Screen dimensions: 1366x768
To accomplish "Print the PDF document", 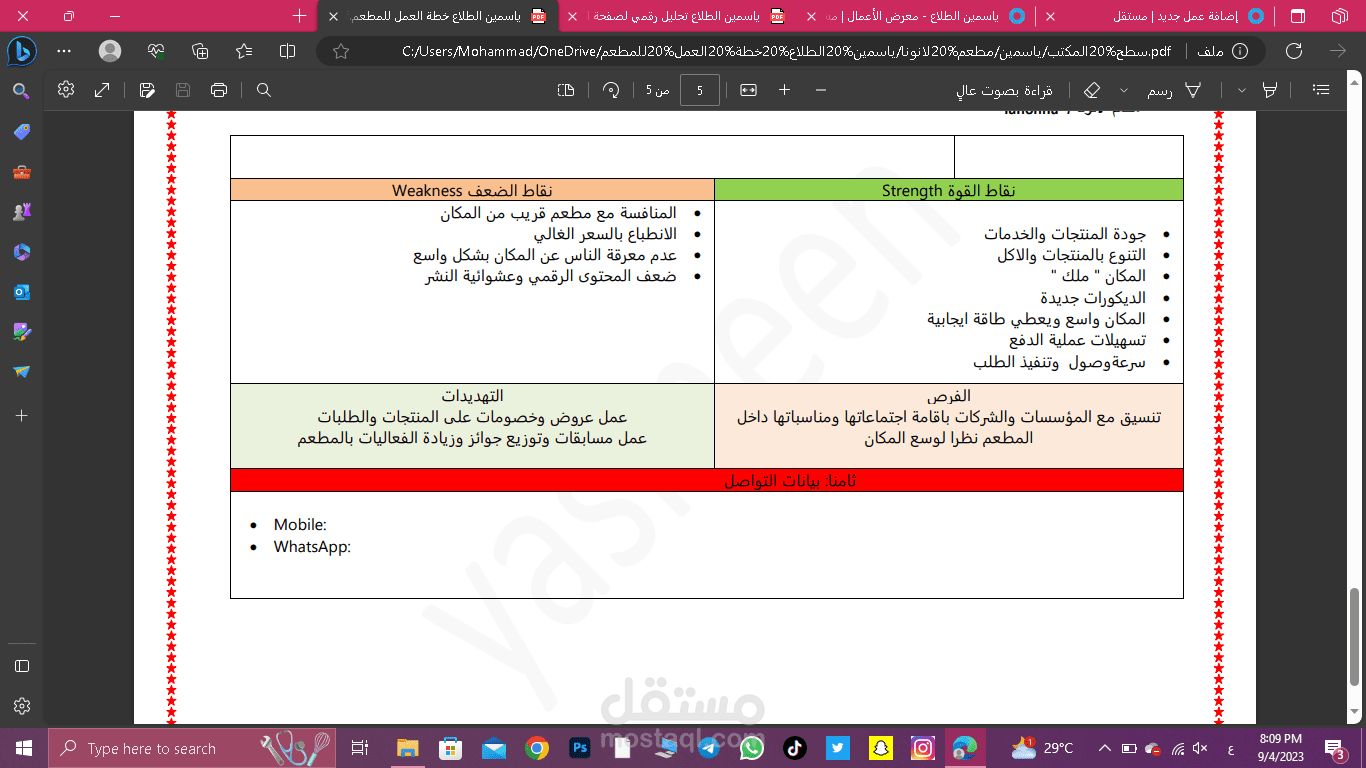I will click(219, 90).
